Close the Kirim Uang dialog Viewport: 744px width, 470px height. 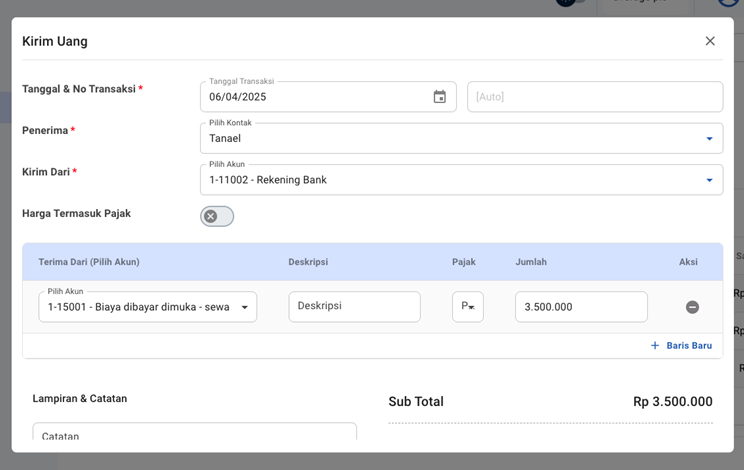point(710,41)
